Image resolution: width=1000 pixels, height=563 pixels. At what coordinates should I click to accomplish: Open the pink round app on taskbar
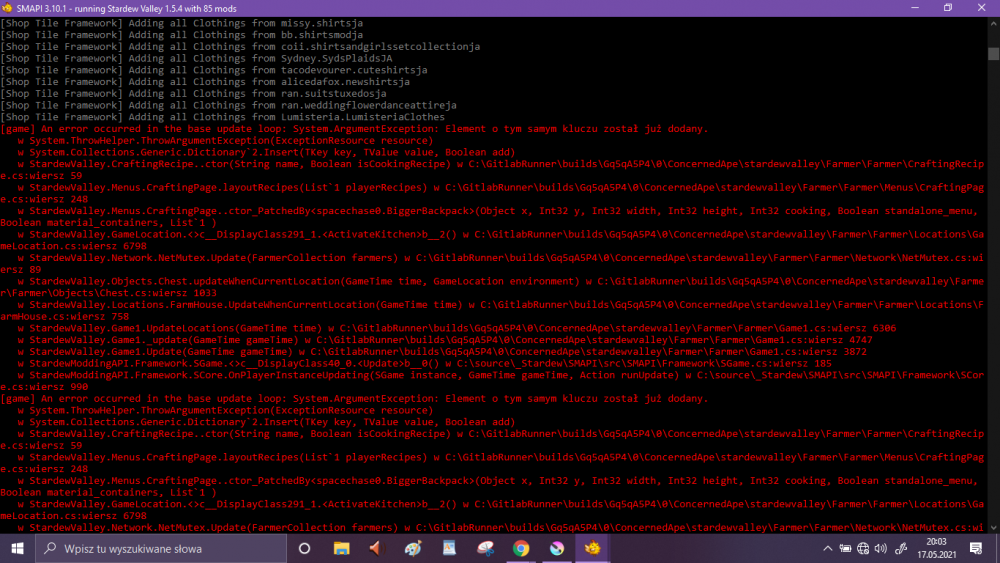pos(557,548)
